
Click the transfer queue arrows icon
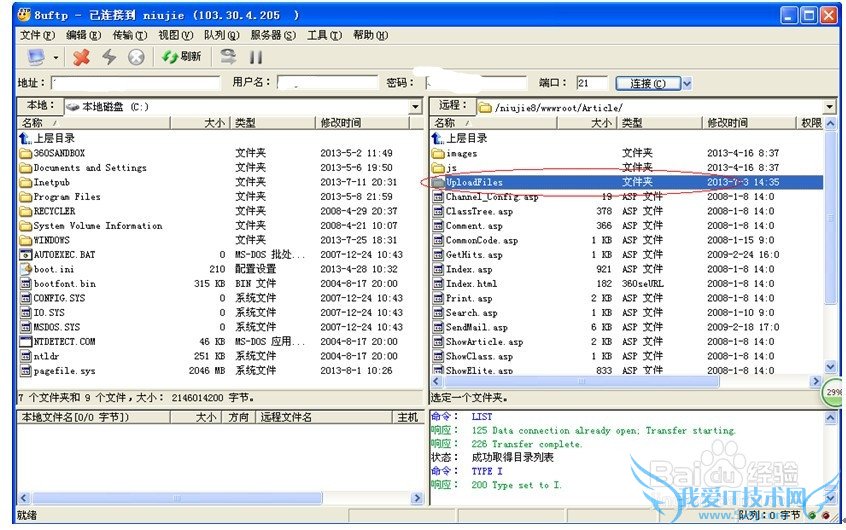coord(229,58)
